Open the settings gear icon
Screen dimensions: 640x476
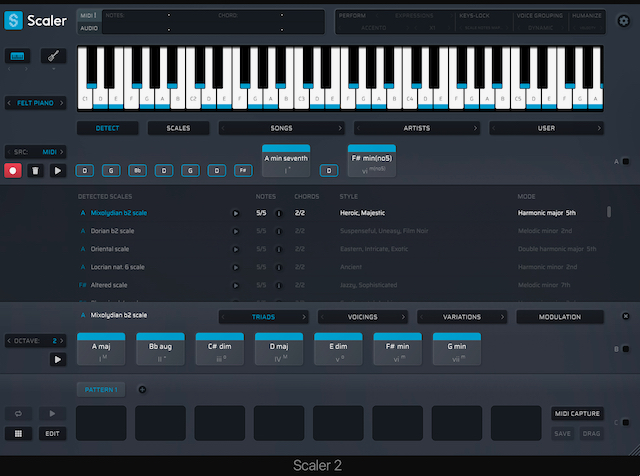pos(623,21)
